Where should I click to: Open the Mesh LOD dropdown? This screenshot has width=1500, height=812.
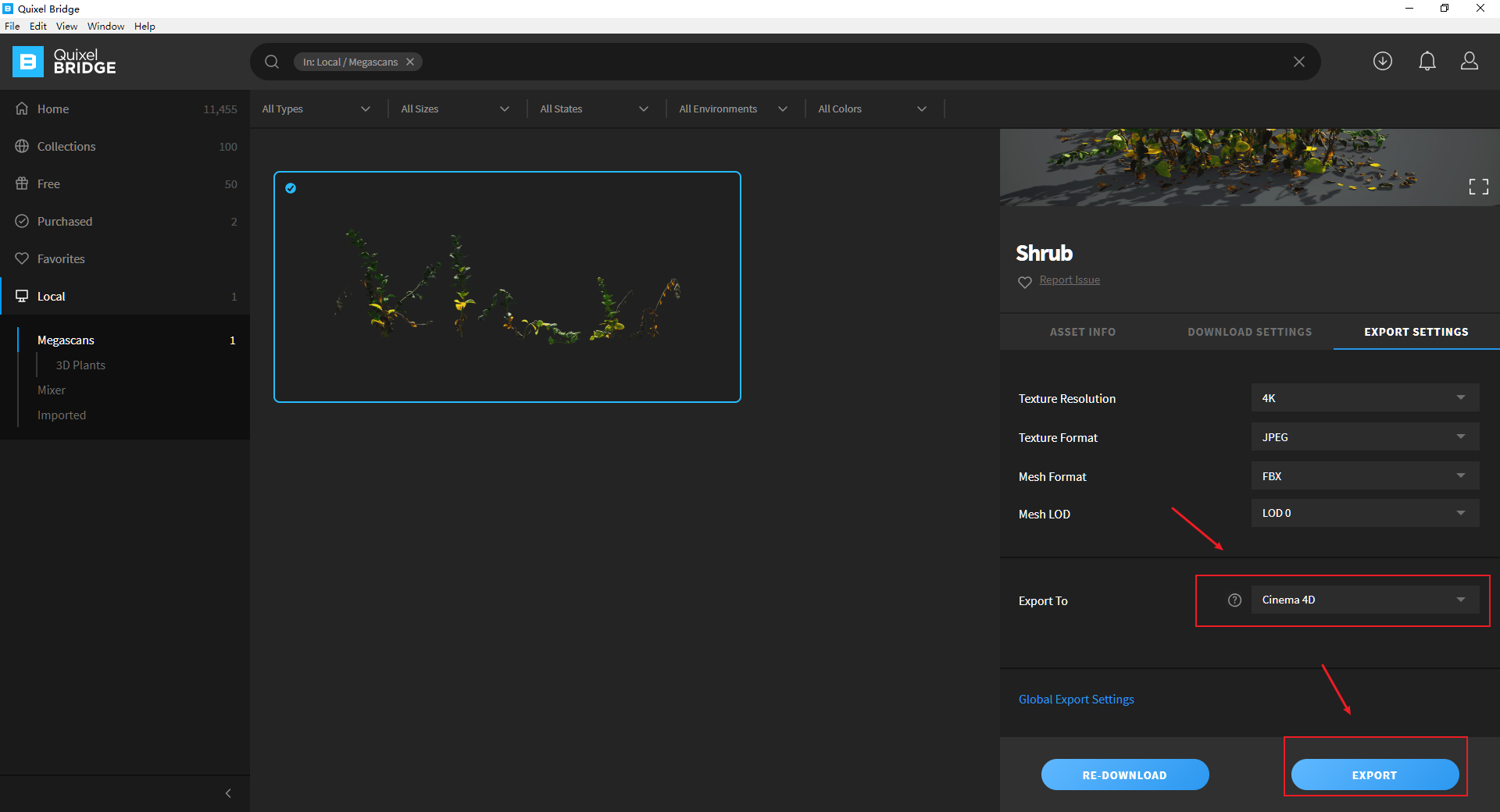point(1365,513)
